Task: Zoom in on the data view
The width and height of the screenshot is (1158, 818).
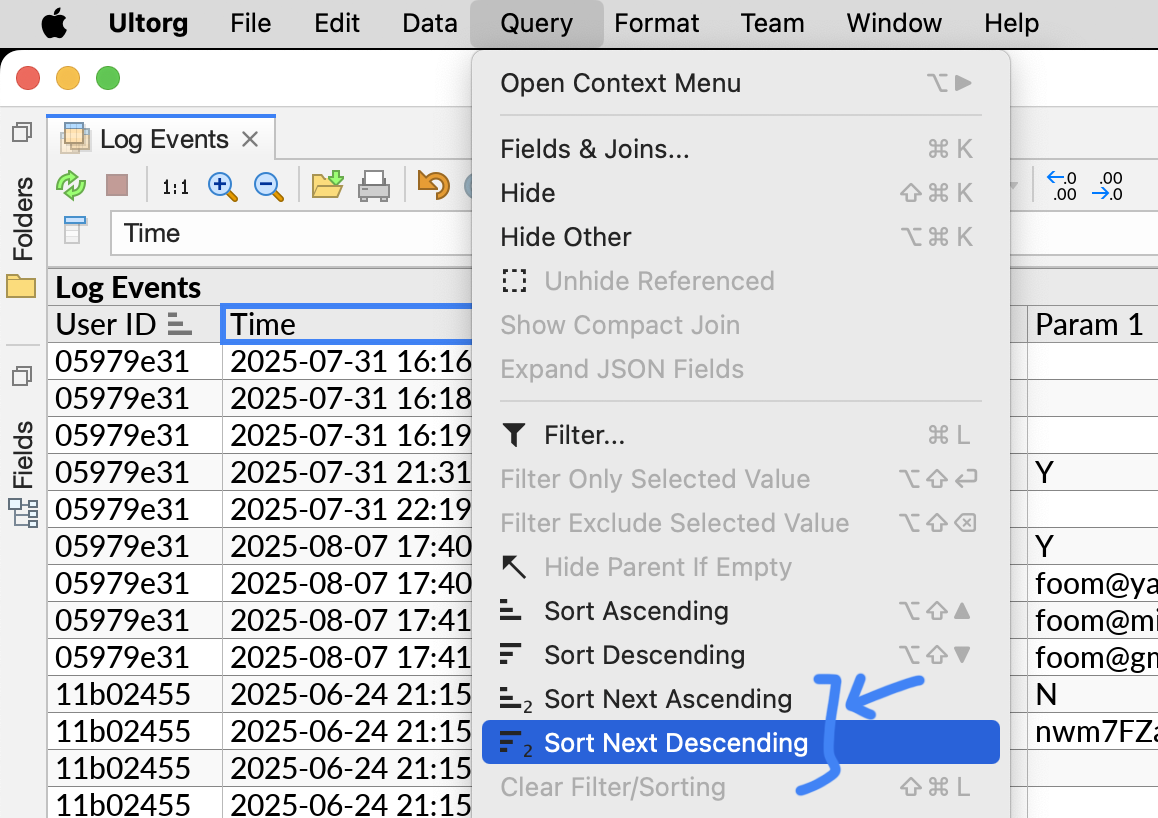Action: [x=221, y=185]
